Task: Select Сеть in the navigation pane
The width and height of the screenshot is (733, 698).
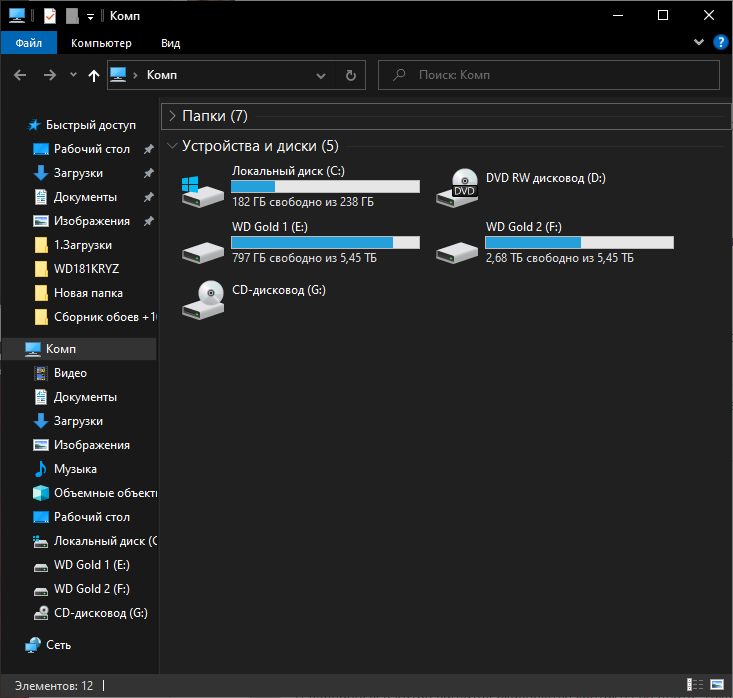Action: (58, 645)
